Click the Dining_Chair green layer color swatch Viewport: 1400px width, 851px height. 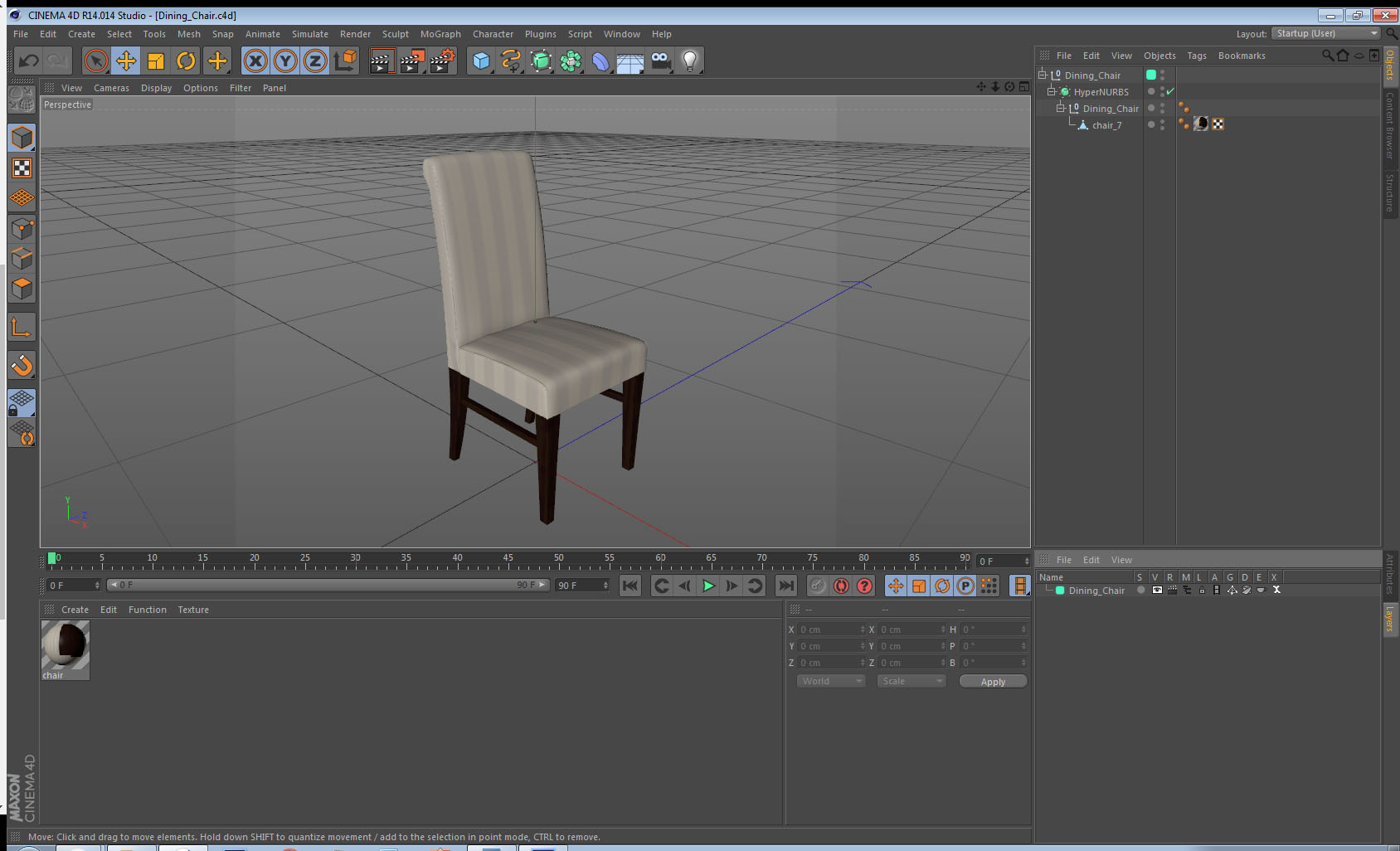(1060, 591)
